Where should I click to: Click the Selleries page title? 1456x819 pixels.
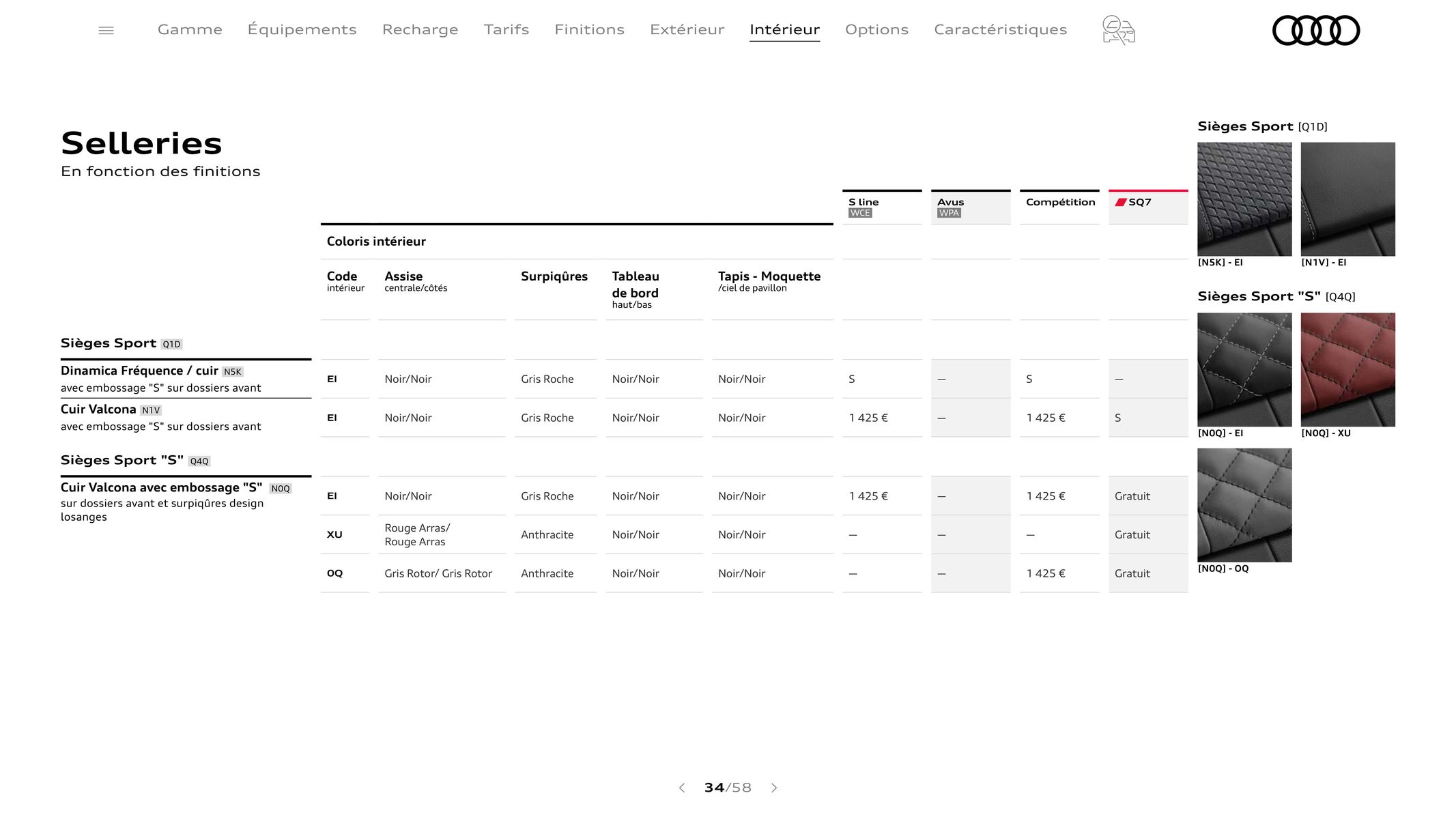click(141, 143)
